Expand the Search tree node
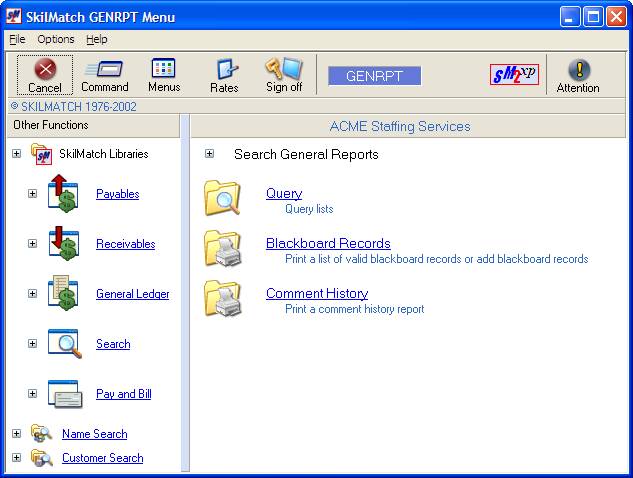This screenshot has height=478, width=633. point(32,344)
